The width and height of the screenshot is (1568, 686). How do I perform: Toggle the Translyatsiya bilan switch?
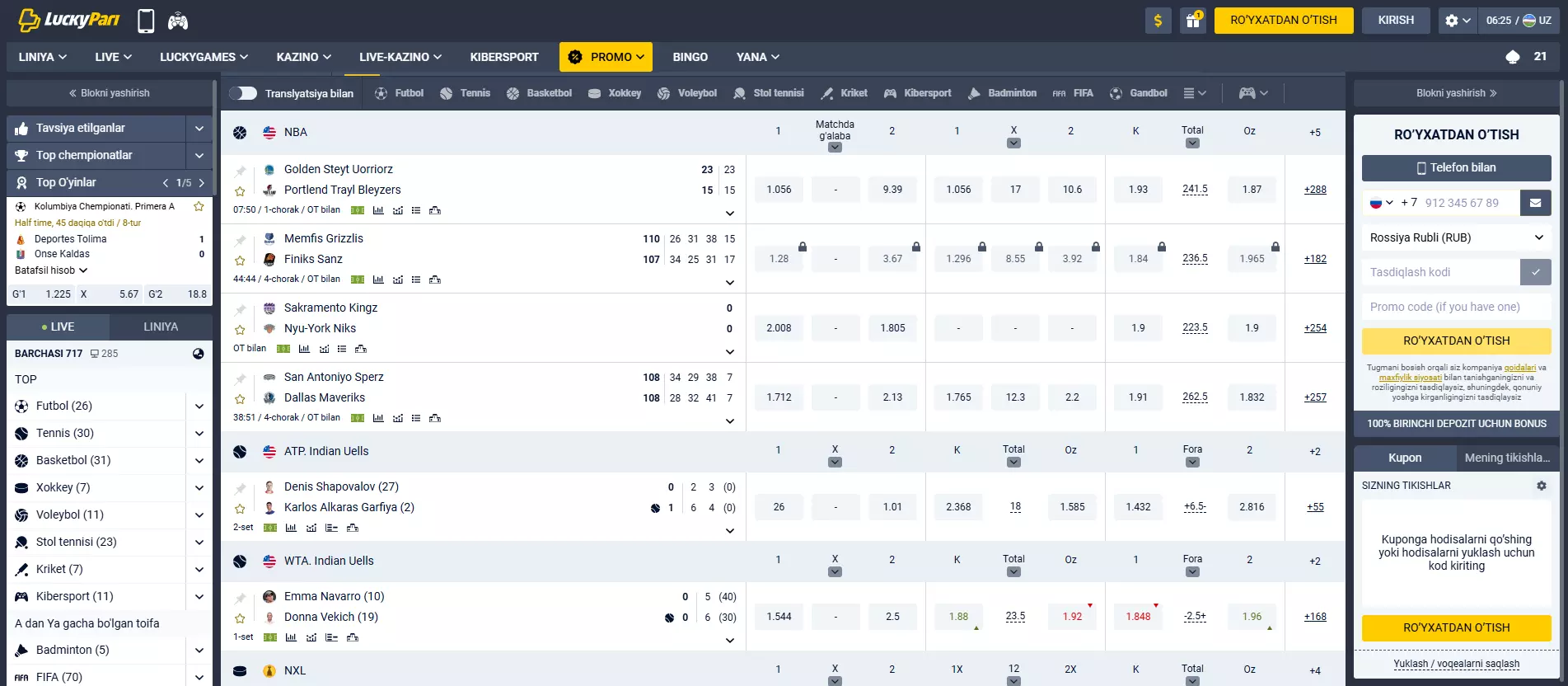tap(243, 93)
